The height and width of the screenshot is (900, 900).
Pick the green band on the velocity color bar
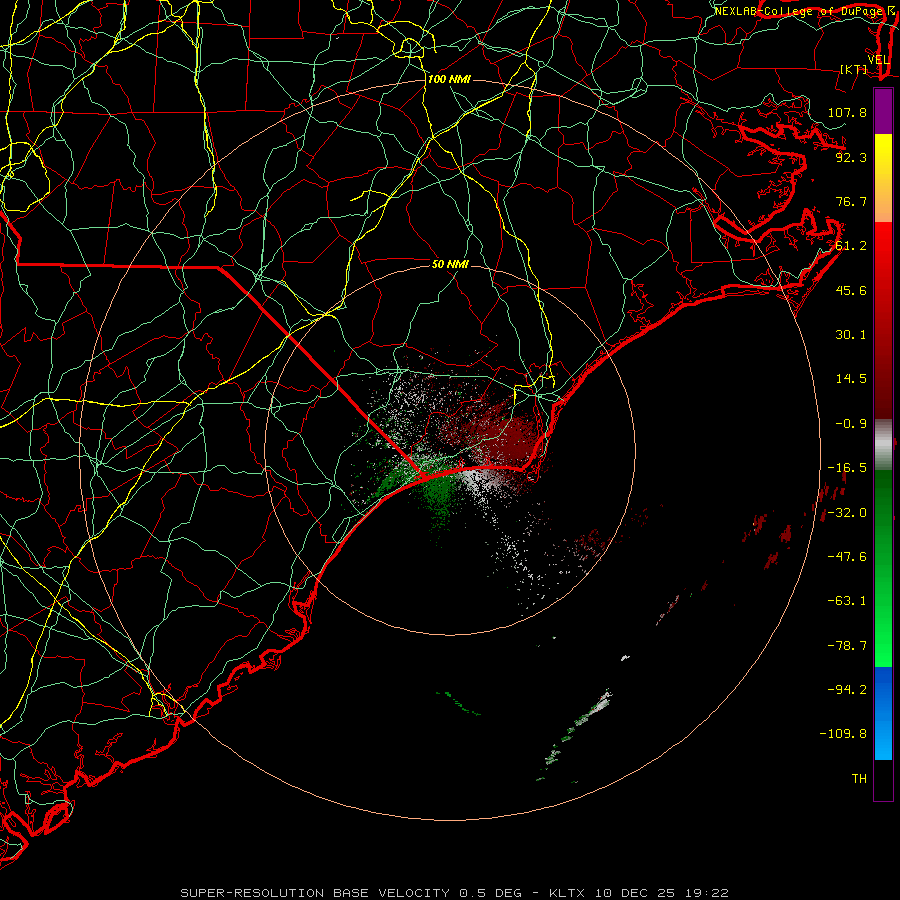(x=883, y=568)
